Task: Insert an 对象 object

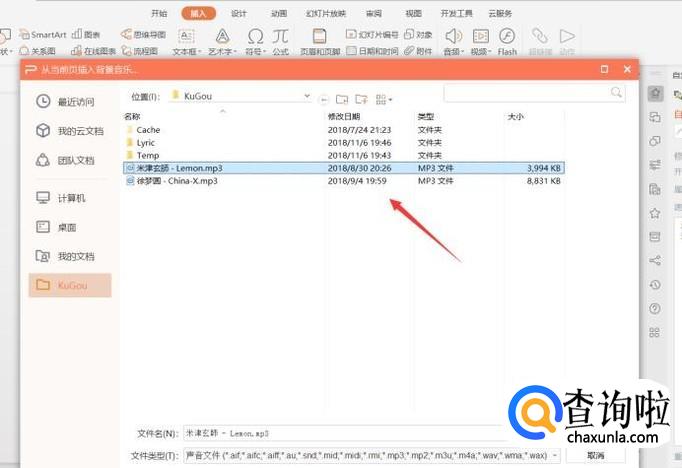Action: (418, 35)
